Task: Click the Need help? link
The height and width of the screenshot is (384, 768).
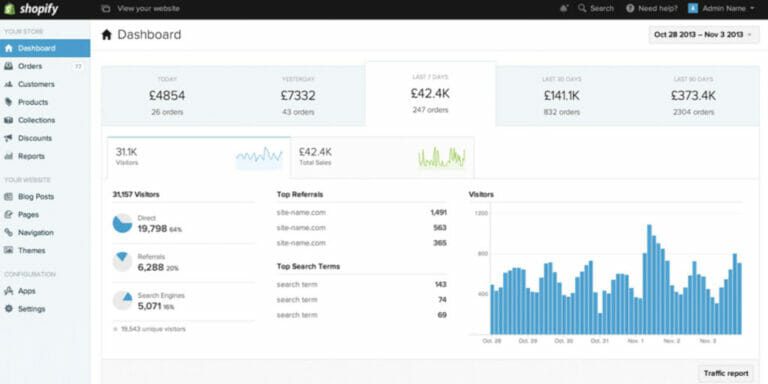Action: pyautogui.click(x=652, y=8)
